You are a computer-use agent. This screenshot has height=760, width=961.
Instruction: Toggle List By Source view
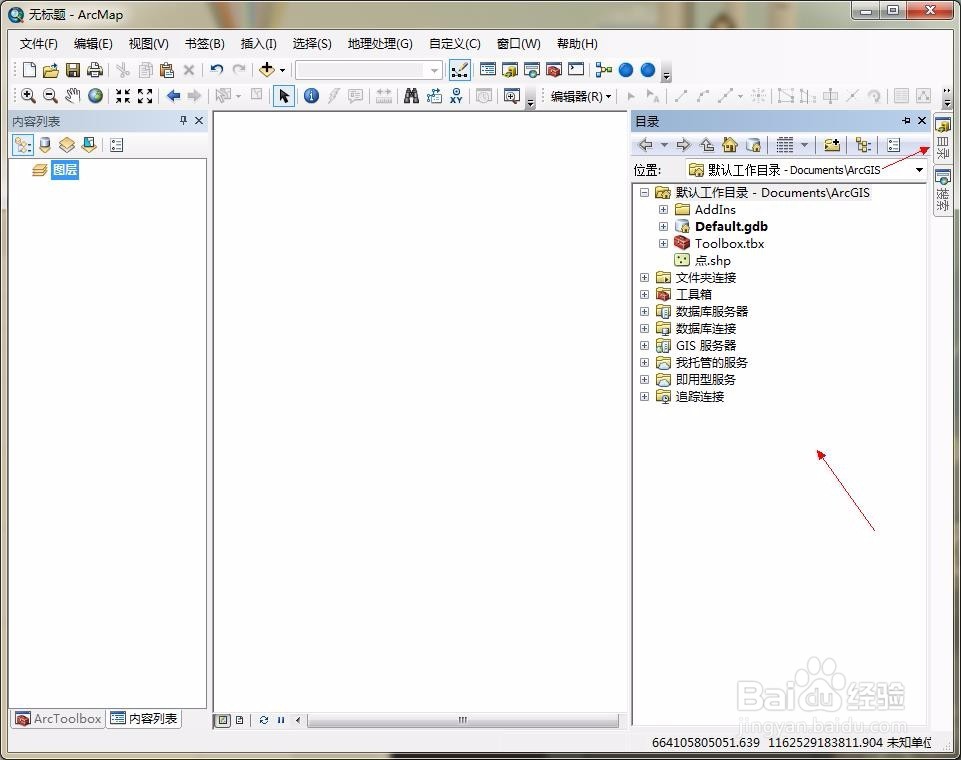tap(45, 145)
